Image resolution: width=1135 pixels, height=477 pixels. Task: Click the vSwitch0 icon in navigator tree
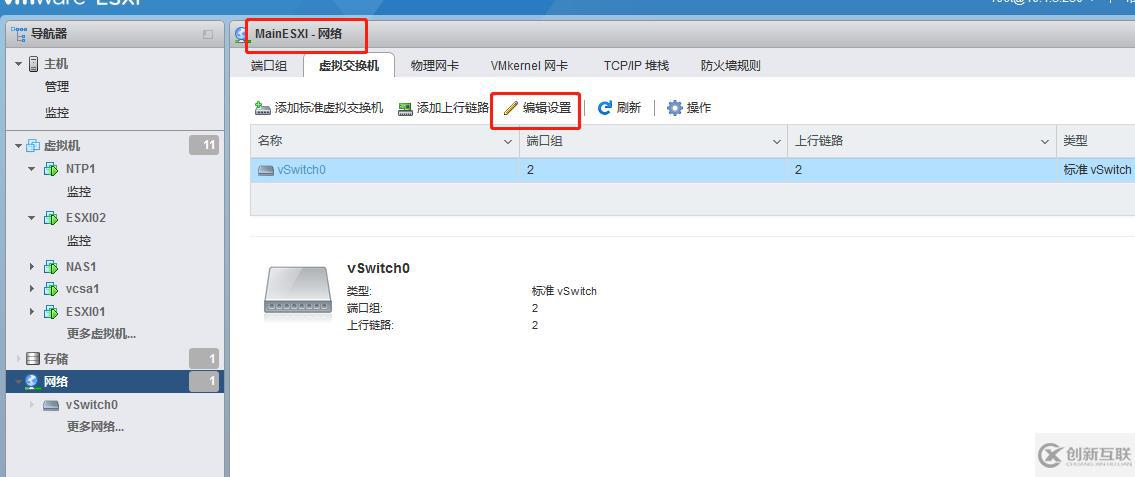(x=51, y=405)
